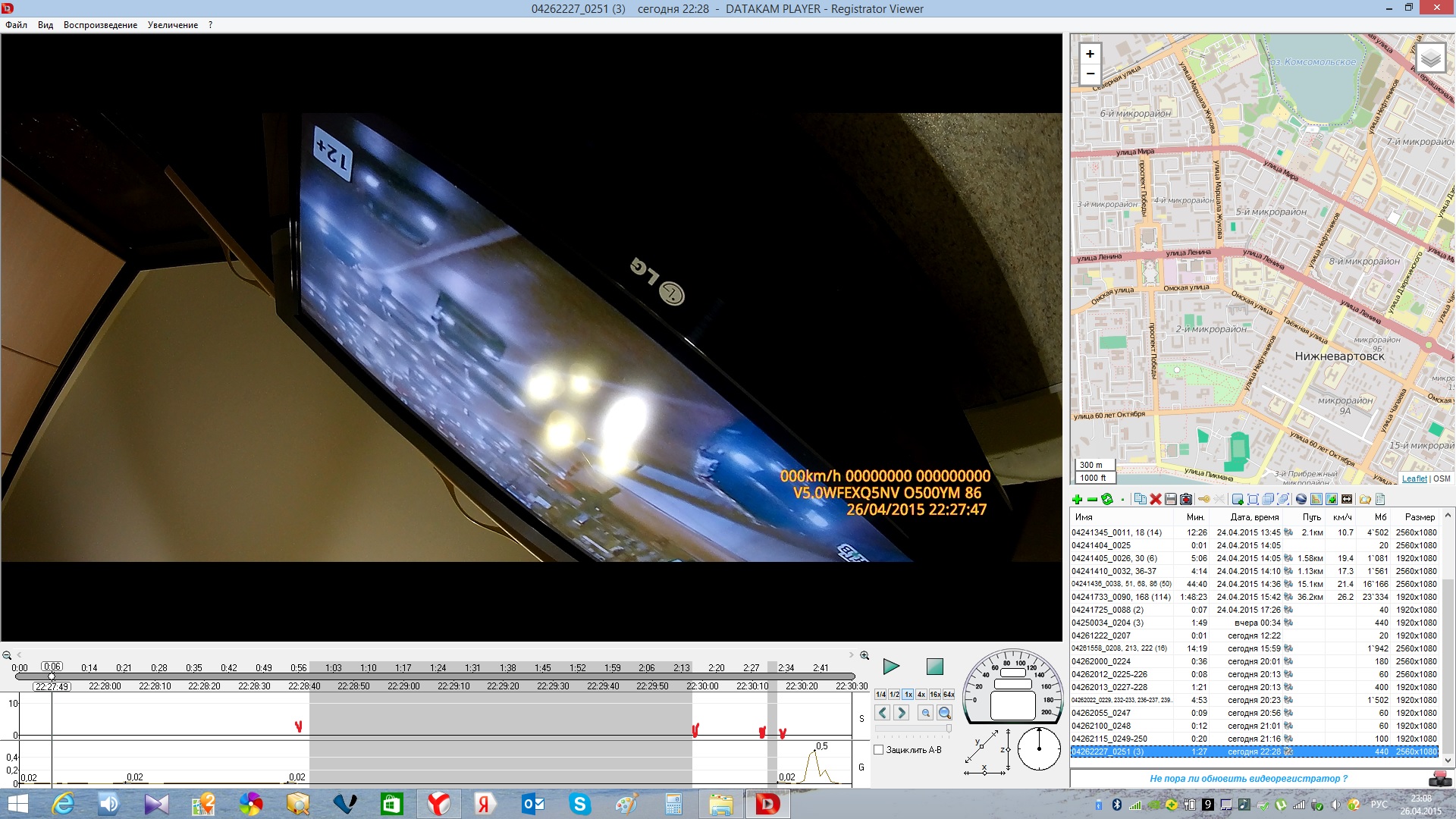Click the update video recorder link

click(x=1248, y=779)
